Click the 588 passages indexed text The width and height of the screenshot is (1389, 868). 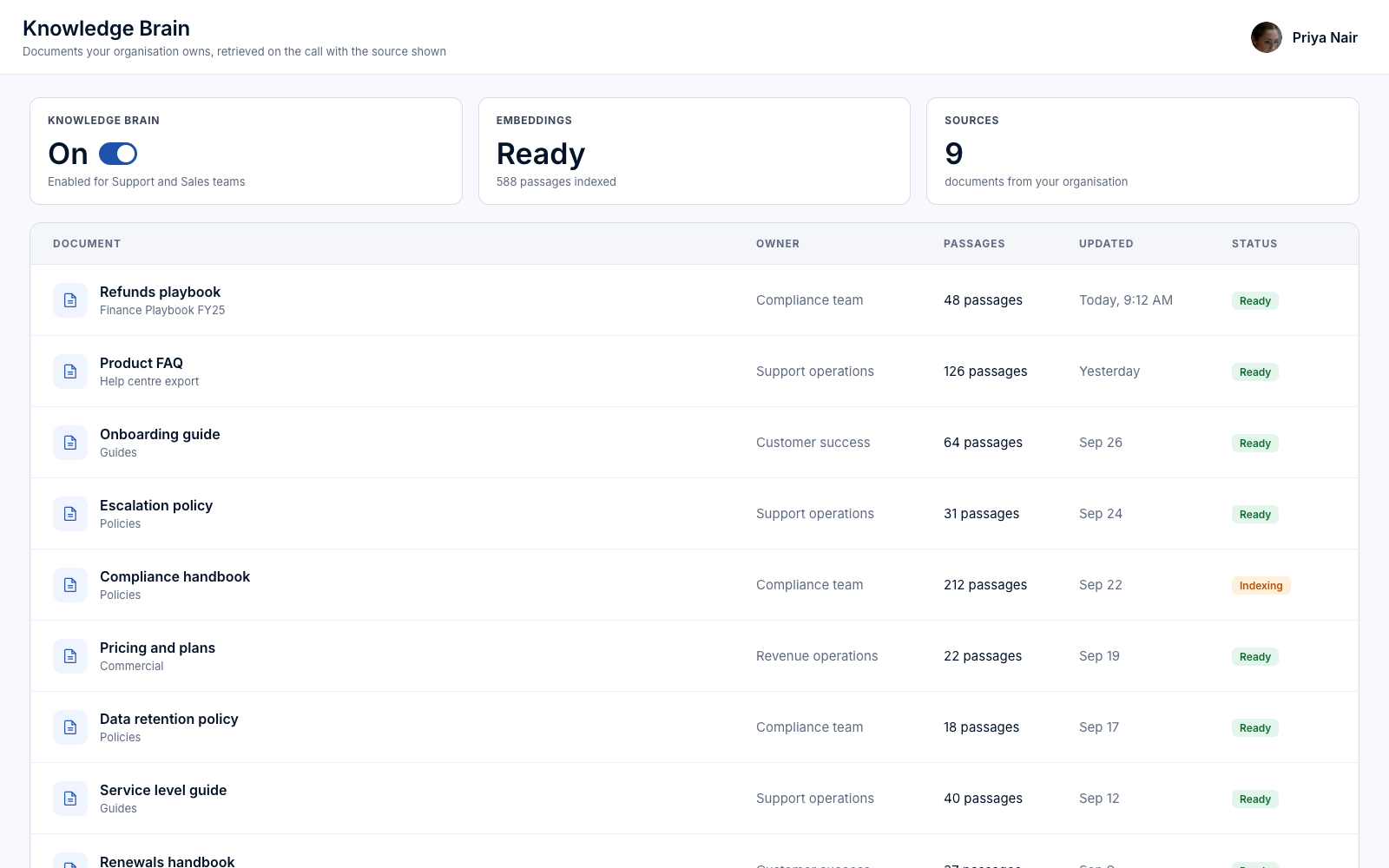coord(556,181)
